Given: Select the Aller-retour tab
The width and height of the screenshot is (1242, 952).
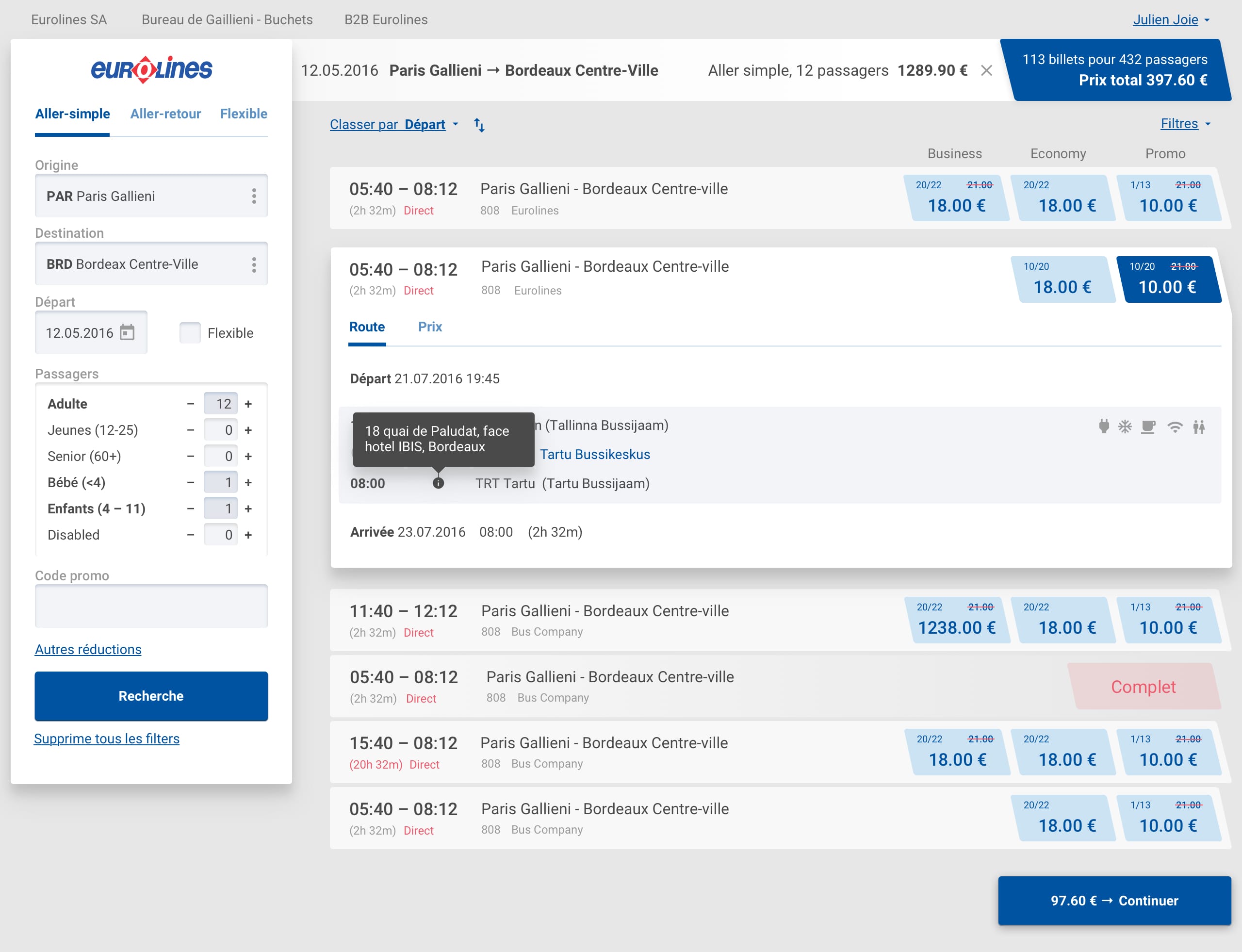Looking at the screenshot, I should tap(165, 114).
